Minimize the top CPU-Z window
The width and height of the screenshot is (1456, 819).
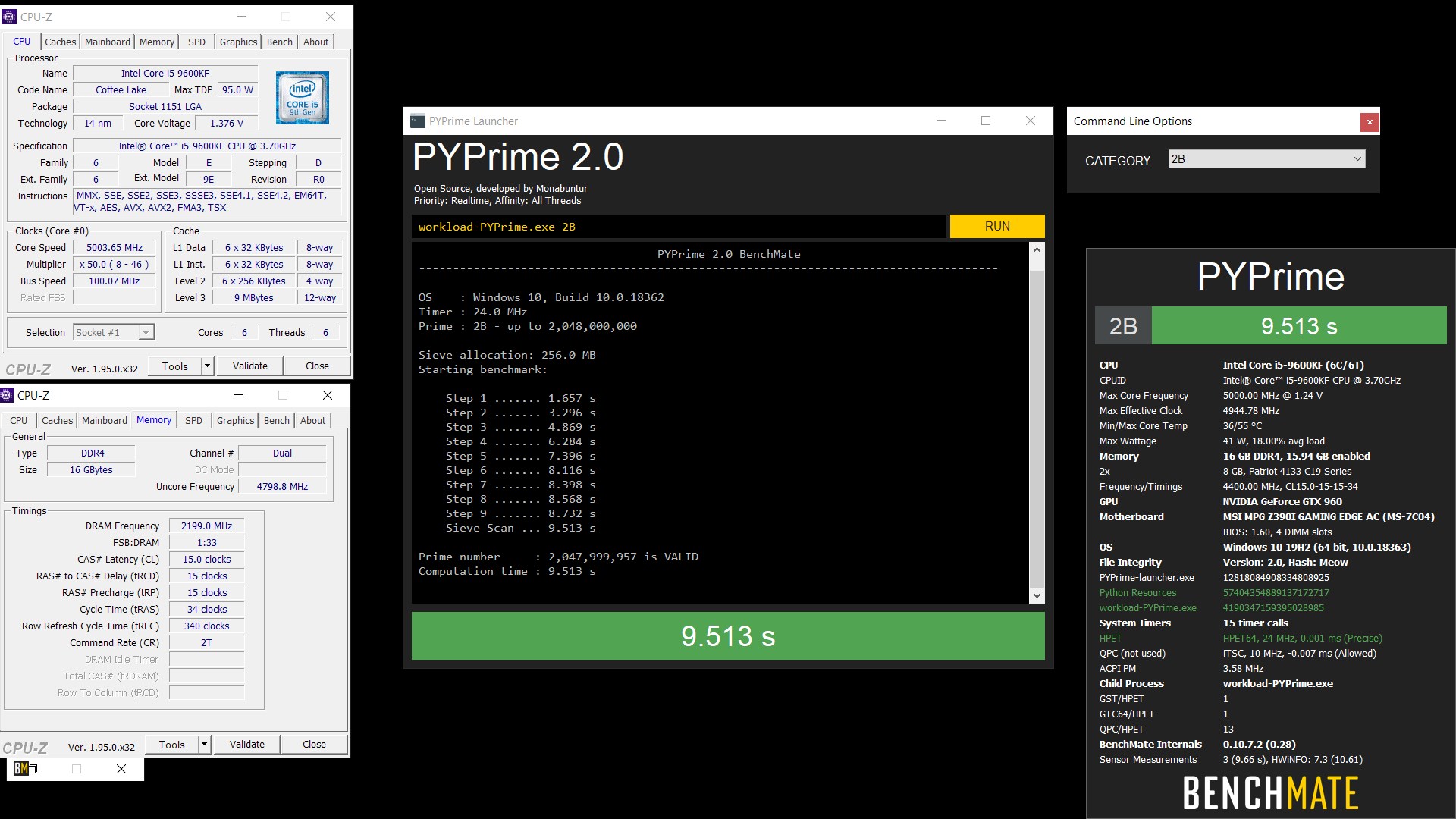click(x=242, y=17)
